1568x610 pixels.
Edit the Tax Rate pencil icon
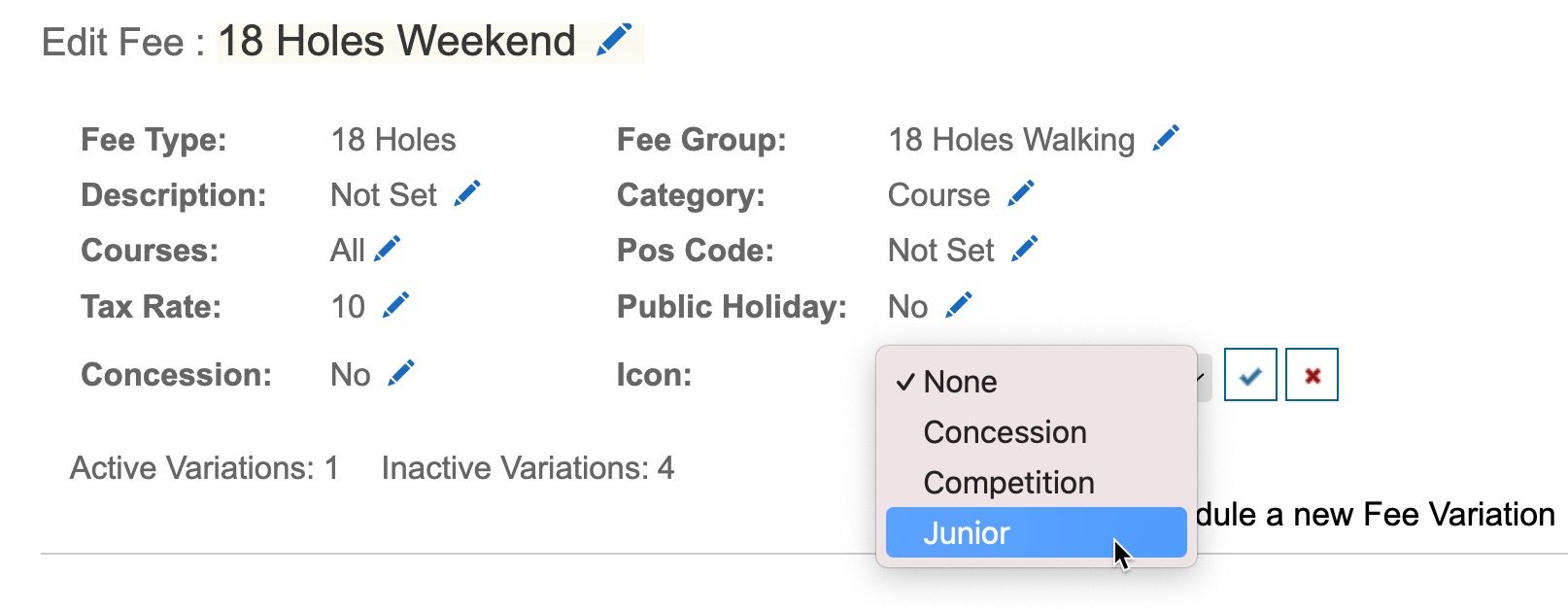396,306
